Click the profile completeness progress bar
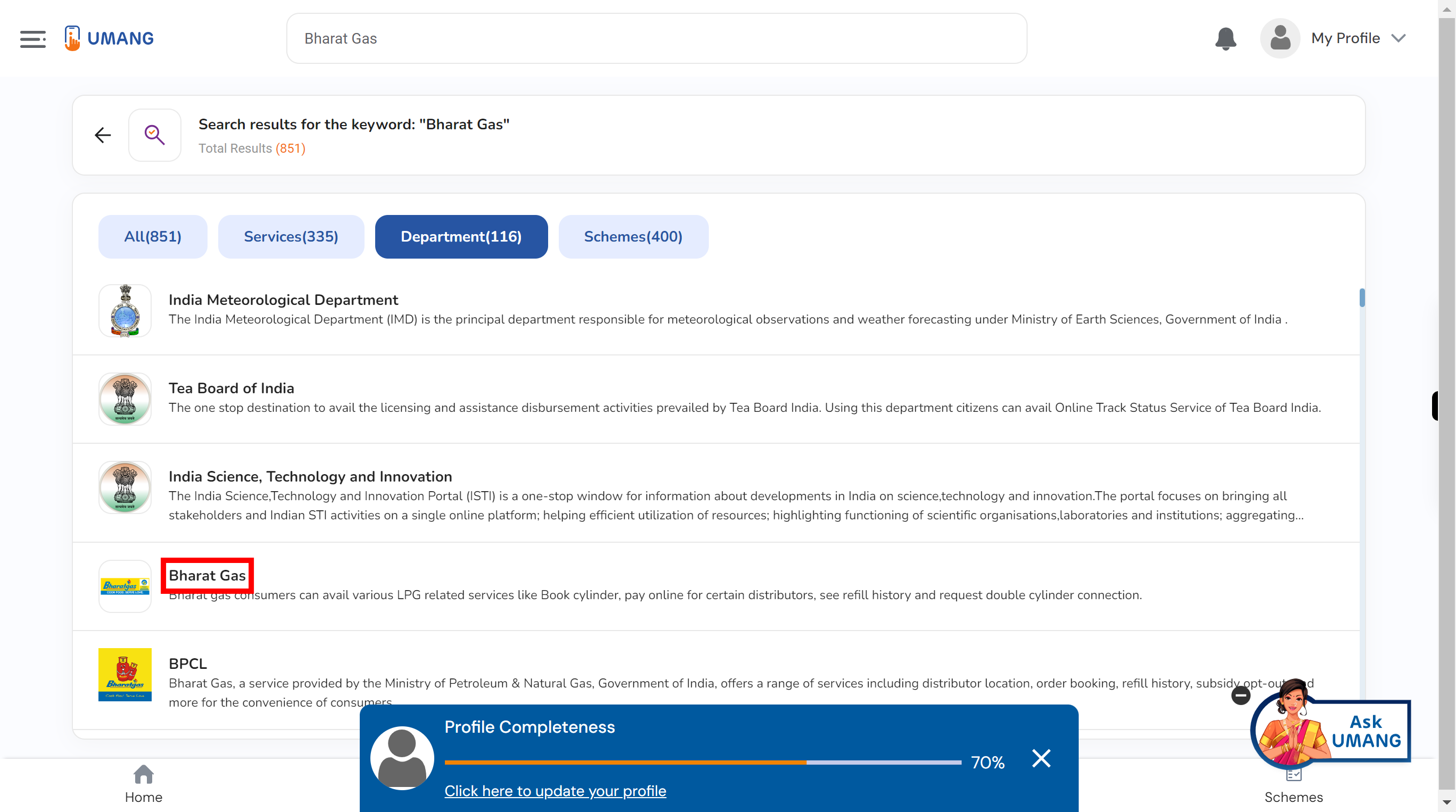 [702, 763]
